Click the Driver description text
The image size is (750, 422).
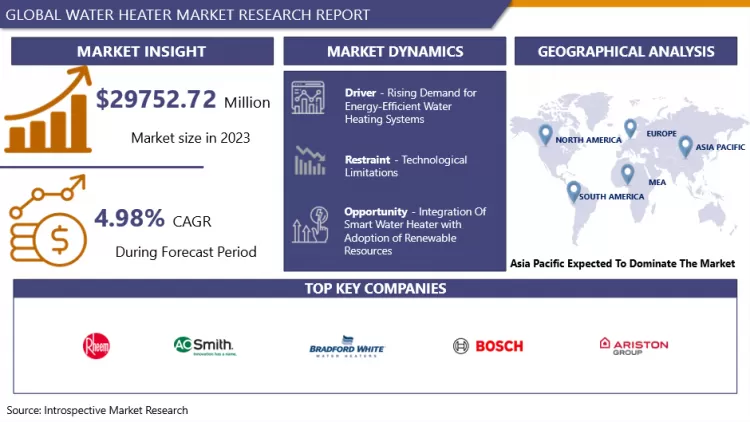(410, 106)
